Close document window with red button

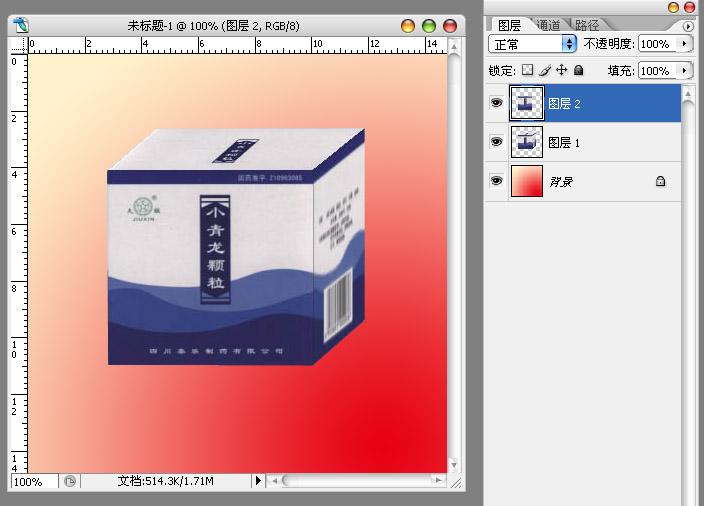pos(450,26)
